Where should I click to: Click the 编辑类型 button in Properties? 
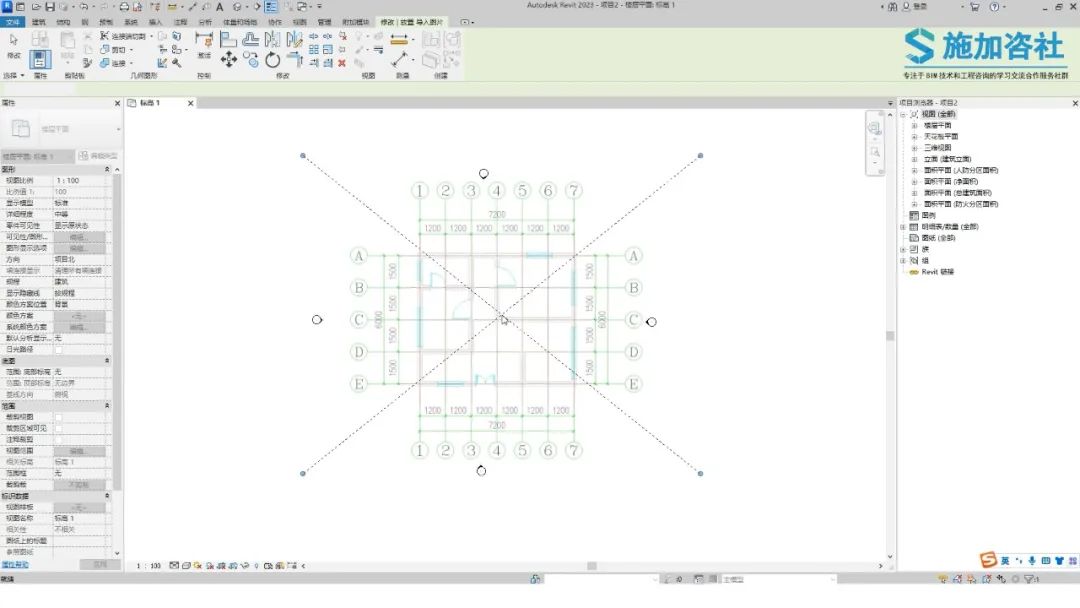(98, 156)
